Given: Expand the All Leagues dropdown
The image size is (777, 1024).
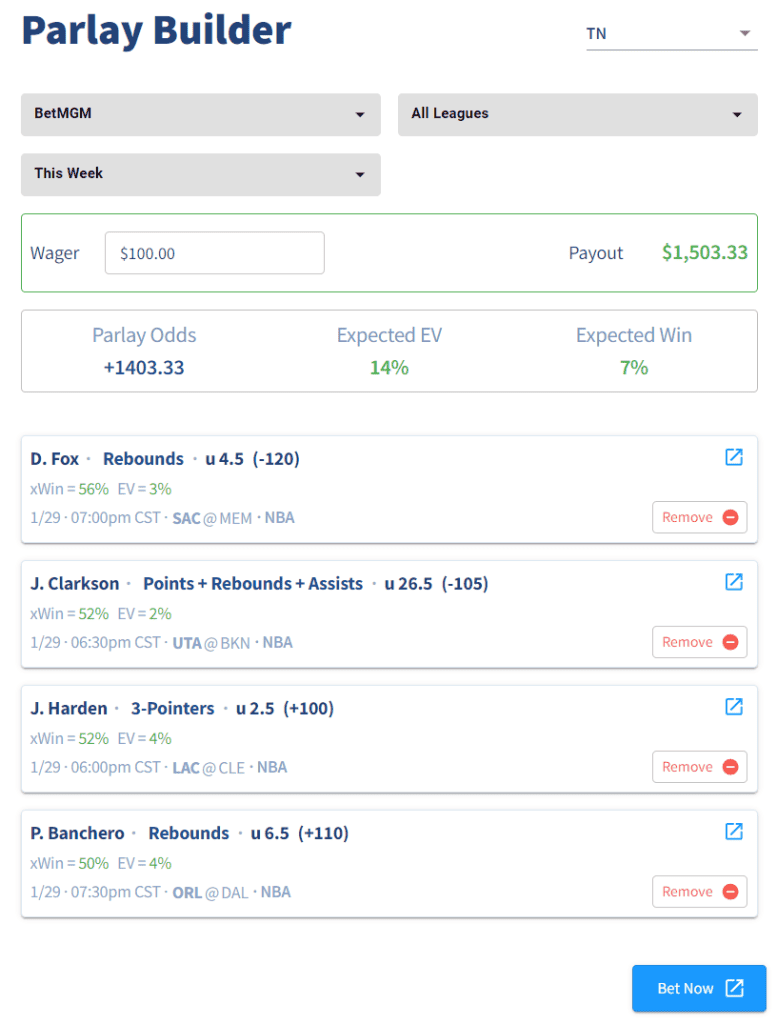Looking at the screenshot, I should click(x=577, y=114).
